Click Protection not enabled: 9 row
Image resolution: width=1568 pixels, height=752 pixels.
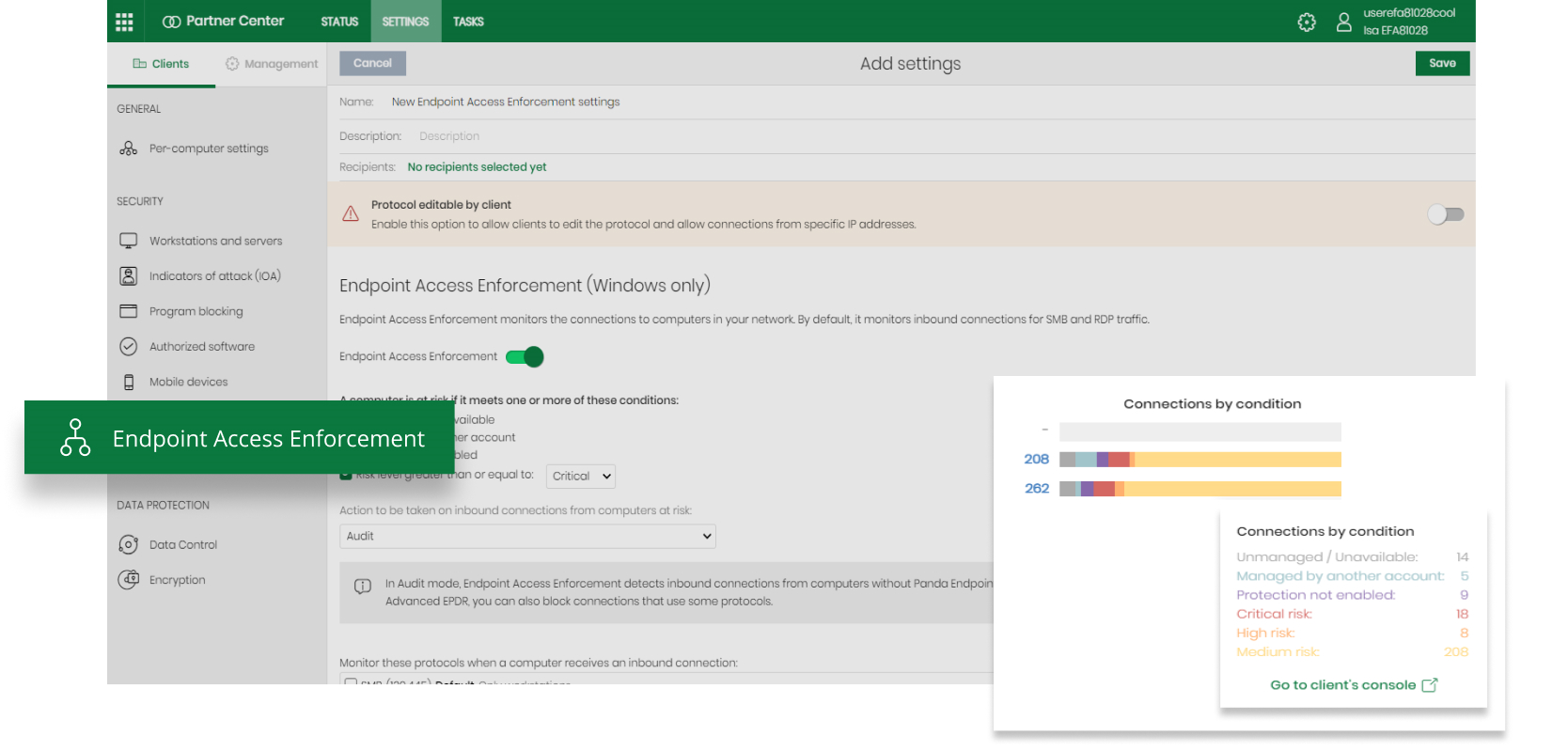coord(1352,595)
